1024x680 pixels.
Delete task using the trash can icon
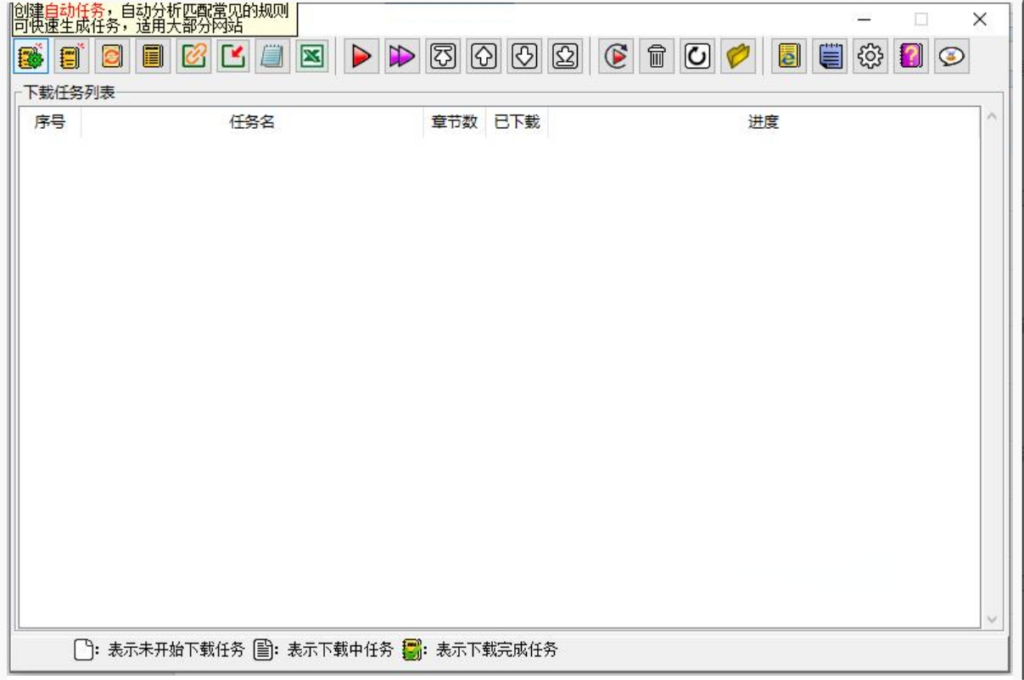(x=656, y=57)
